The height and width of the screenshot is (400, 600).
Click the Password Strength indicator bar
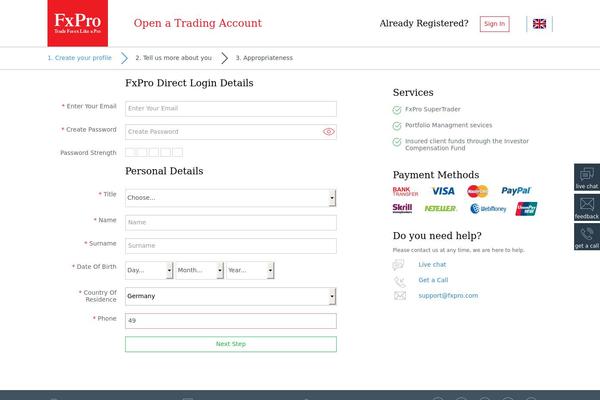[x=154, y=152]
